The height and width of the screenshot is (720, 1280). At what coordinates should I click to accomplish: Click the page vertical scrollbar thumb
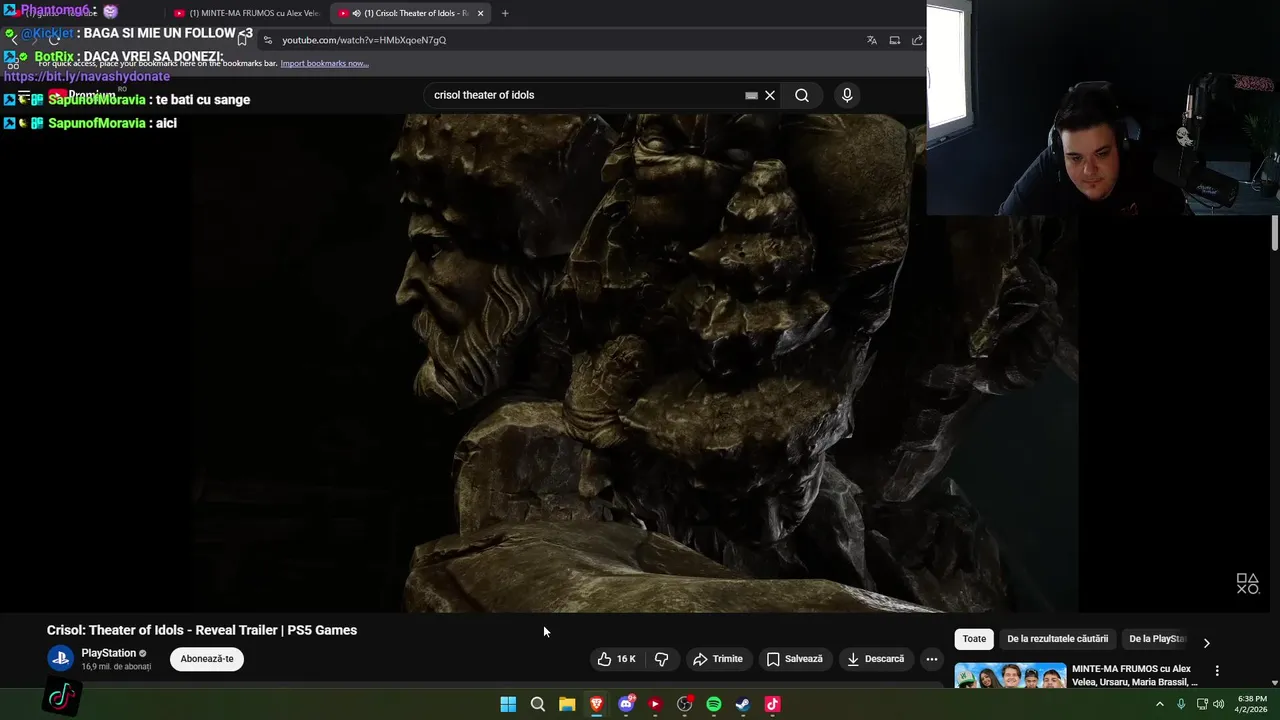coord(1275,232)
